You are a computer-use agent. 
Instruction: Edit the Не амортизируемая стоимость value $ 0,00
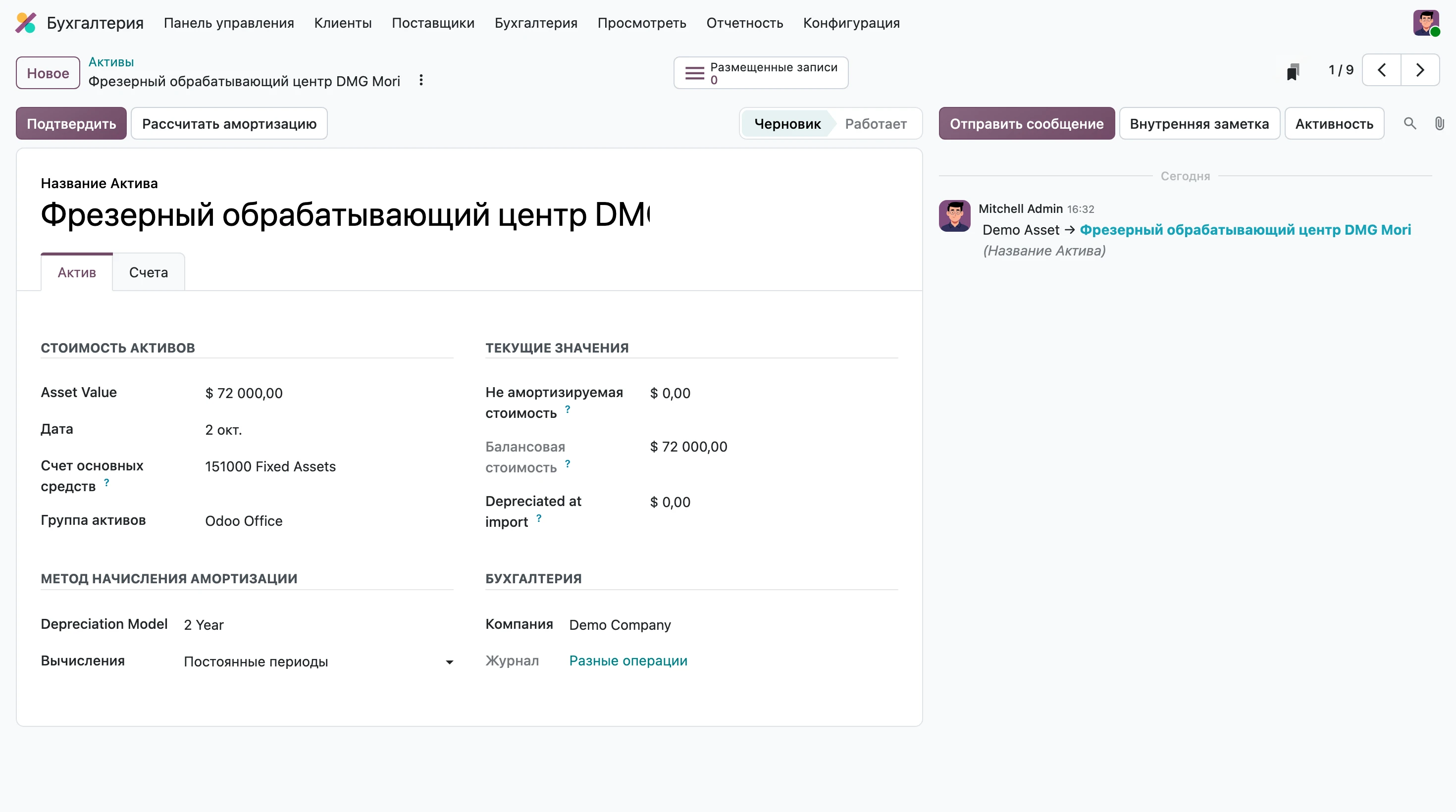point(774,393)
